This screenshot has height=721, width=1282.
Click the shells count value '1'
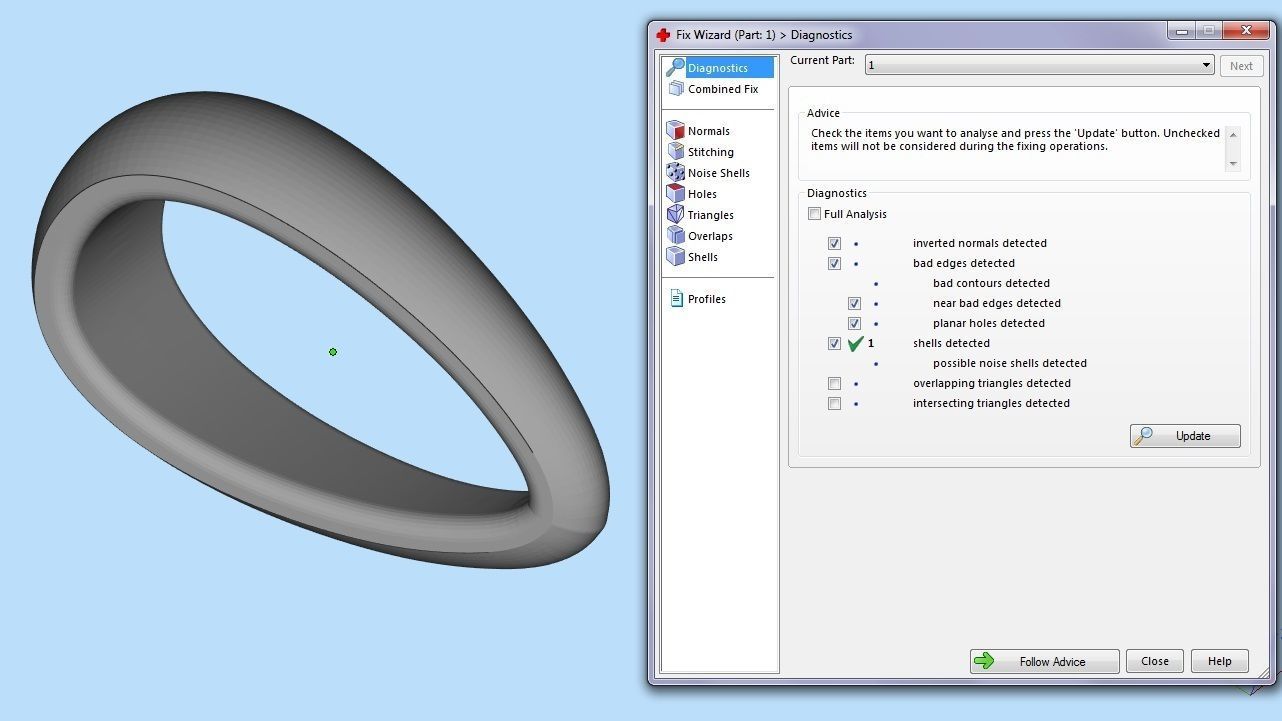click(871, 343)
